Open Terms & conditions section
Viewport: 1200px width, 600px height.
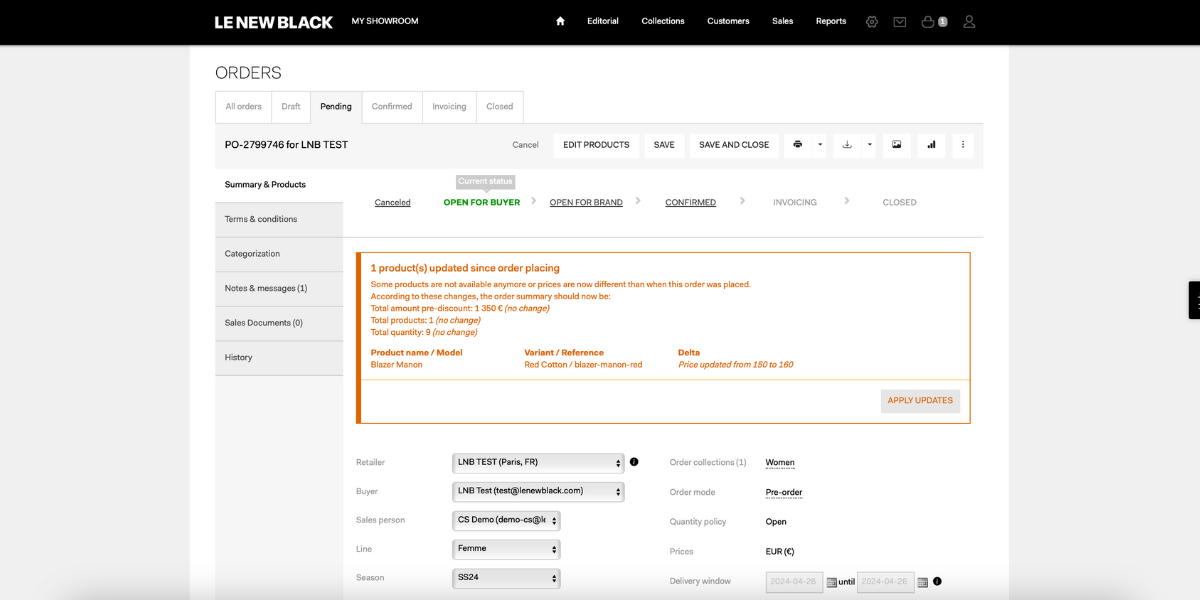pos(279,219)
